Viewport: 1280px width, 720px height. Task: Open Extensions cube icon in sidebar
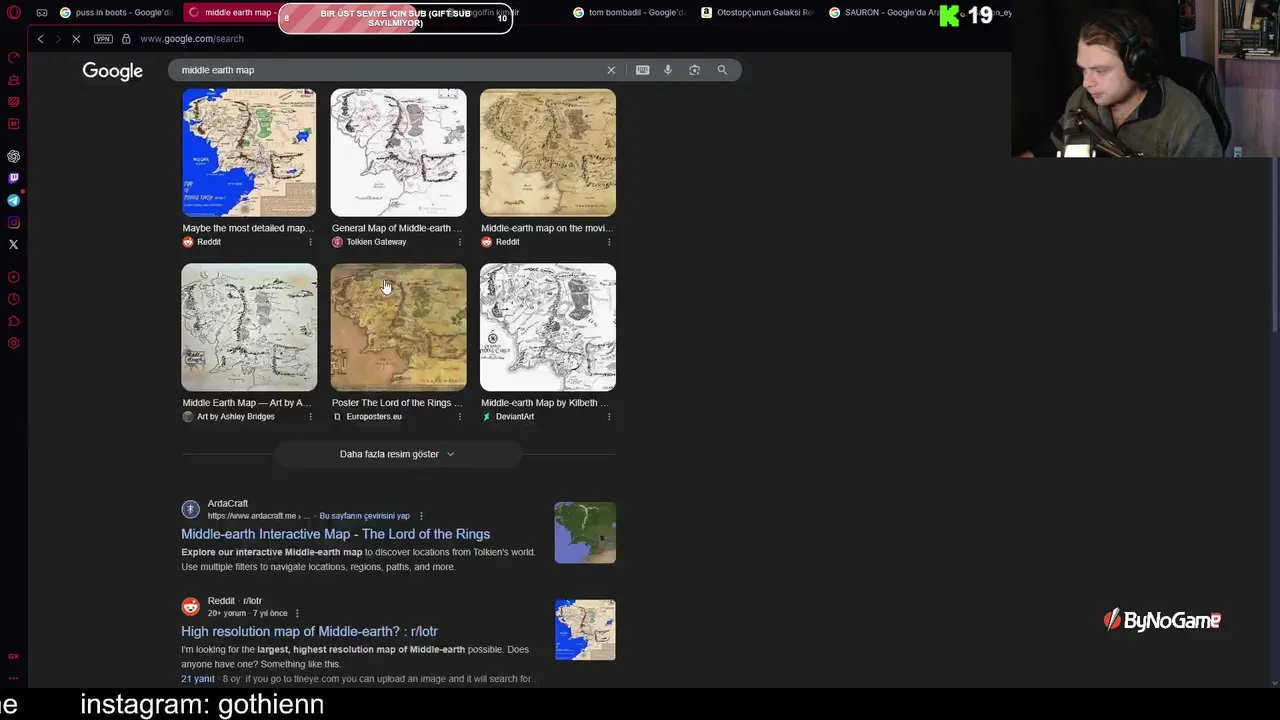pyautogui.click(x=14, y=321)
